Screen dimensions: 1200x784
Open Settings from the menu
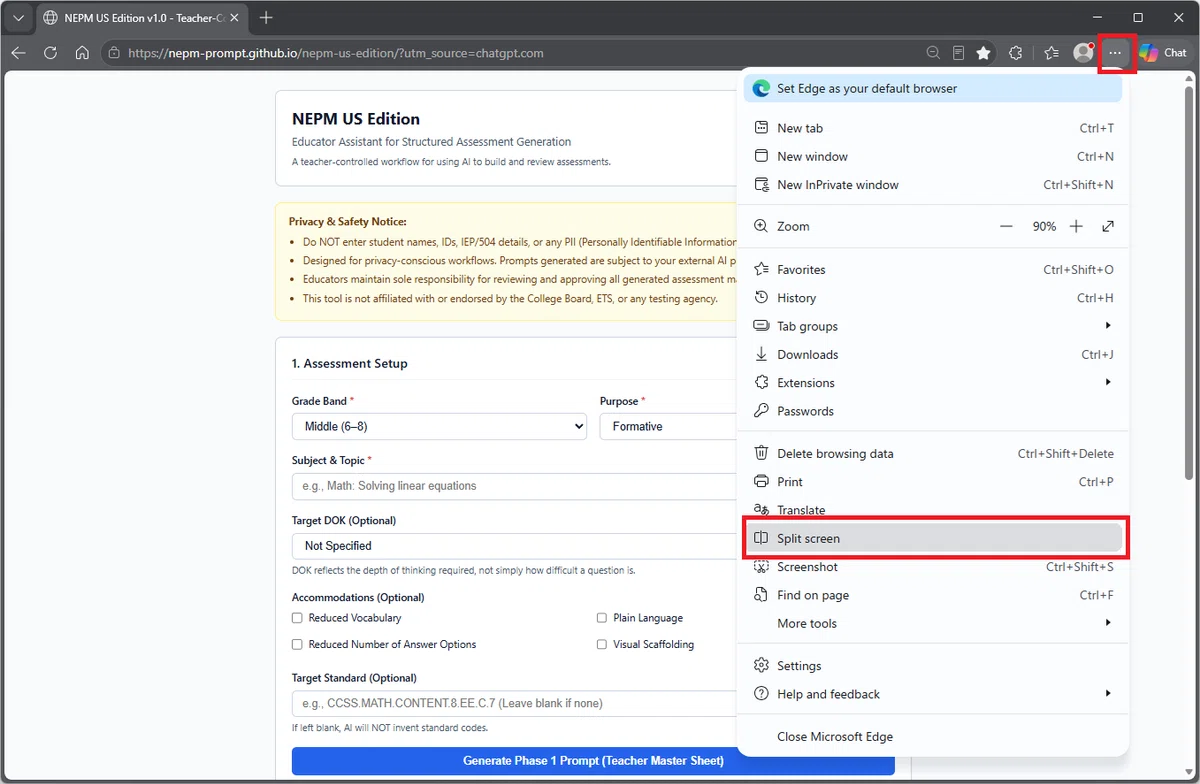tap(932, 665)
